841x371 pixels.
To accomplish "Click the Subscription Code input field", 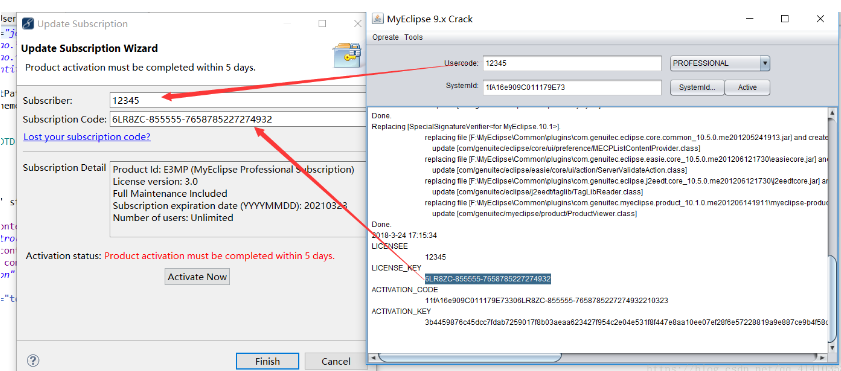I will [237, 119].
